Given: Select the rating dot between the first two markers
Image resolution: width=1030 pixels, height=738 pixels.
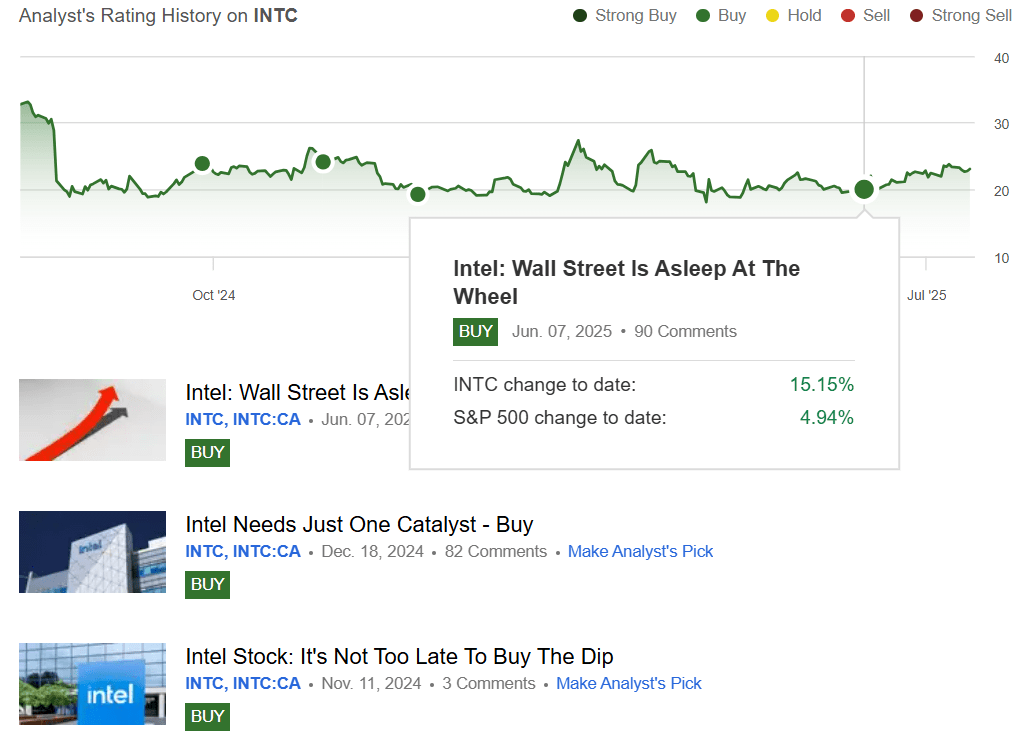Looking at the screenshot, I should point(322,160).
